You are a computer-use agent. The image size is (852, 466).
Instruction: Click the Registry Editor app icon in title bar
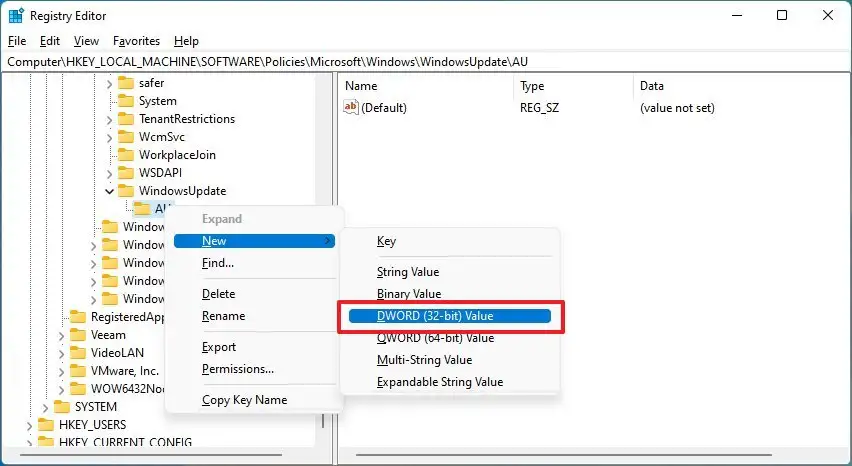(x=17, y=15)
